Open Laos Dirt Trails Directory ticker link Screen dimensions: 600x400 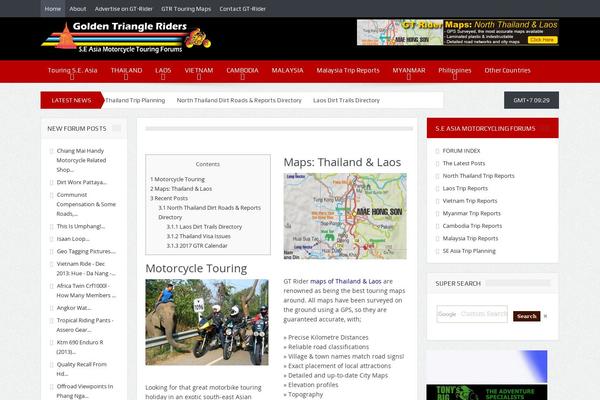[346, 100]
